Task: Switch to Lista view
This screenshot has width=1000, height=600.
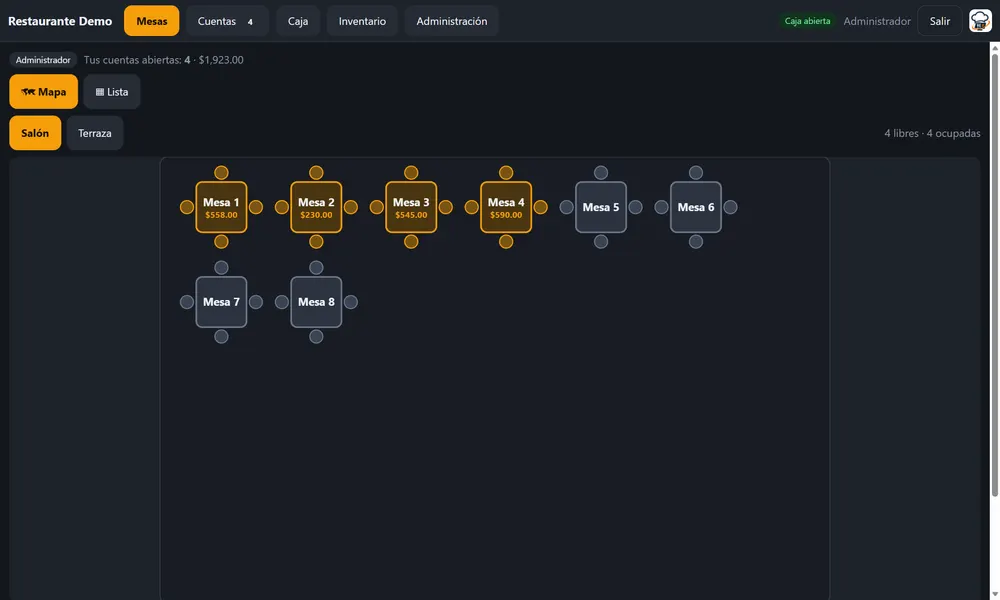Action: pos(112,92)
